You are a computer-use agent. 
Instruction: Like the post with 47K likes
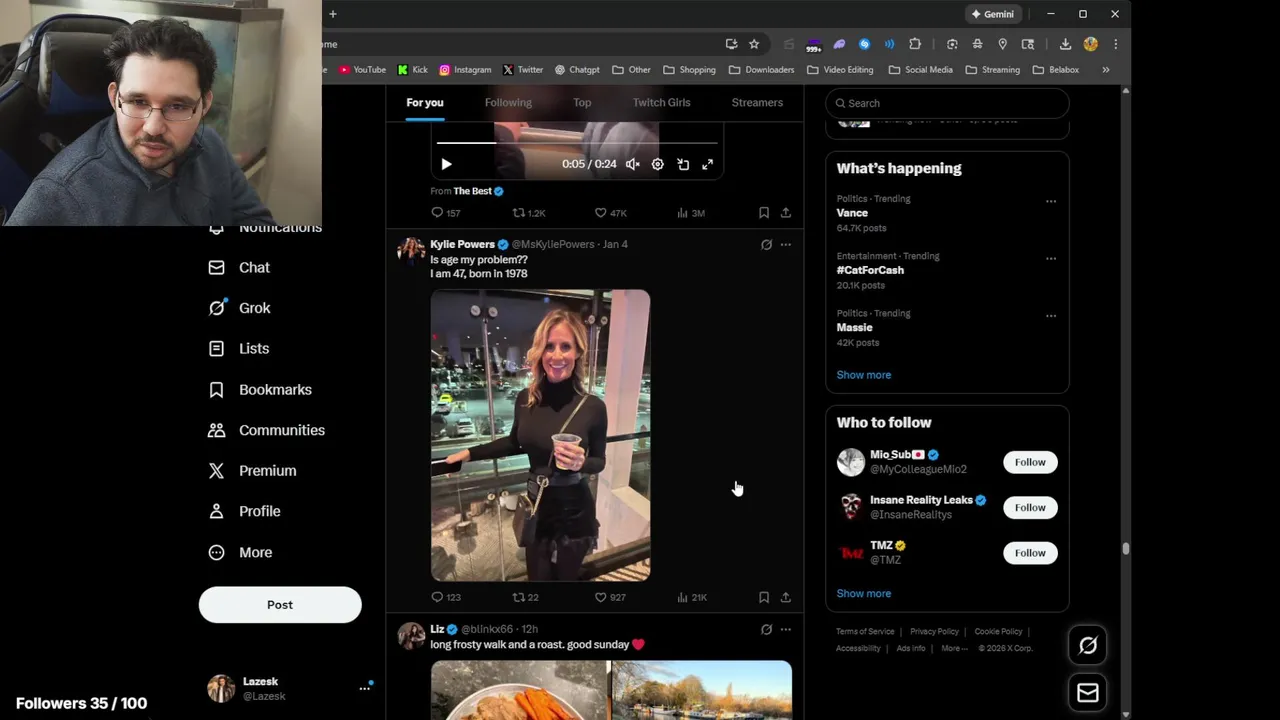(610, 213)
